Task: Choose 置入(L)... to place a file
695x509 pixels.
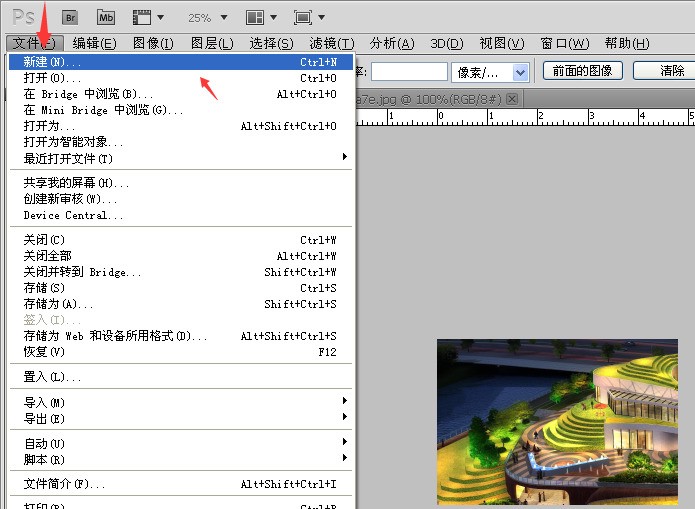Action: pos(181,377)
